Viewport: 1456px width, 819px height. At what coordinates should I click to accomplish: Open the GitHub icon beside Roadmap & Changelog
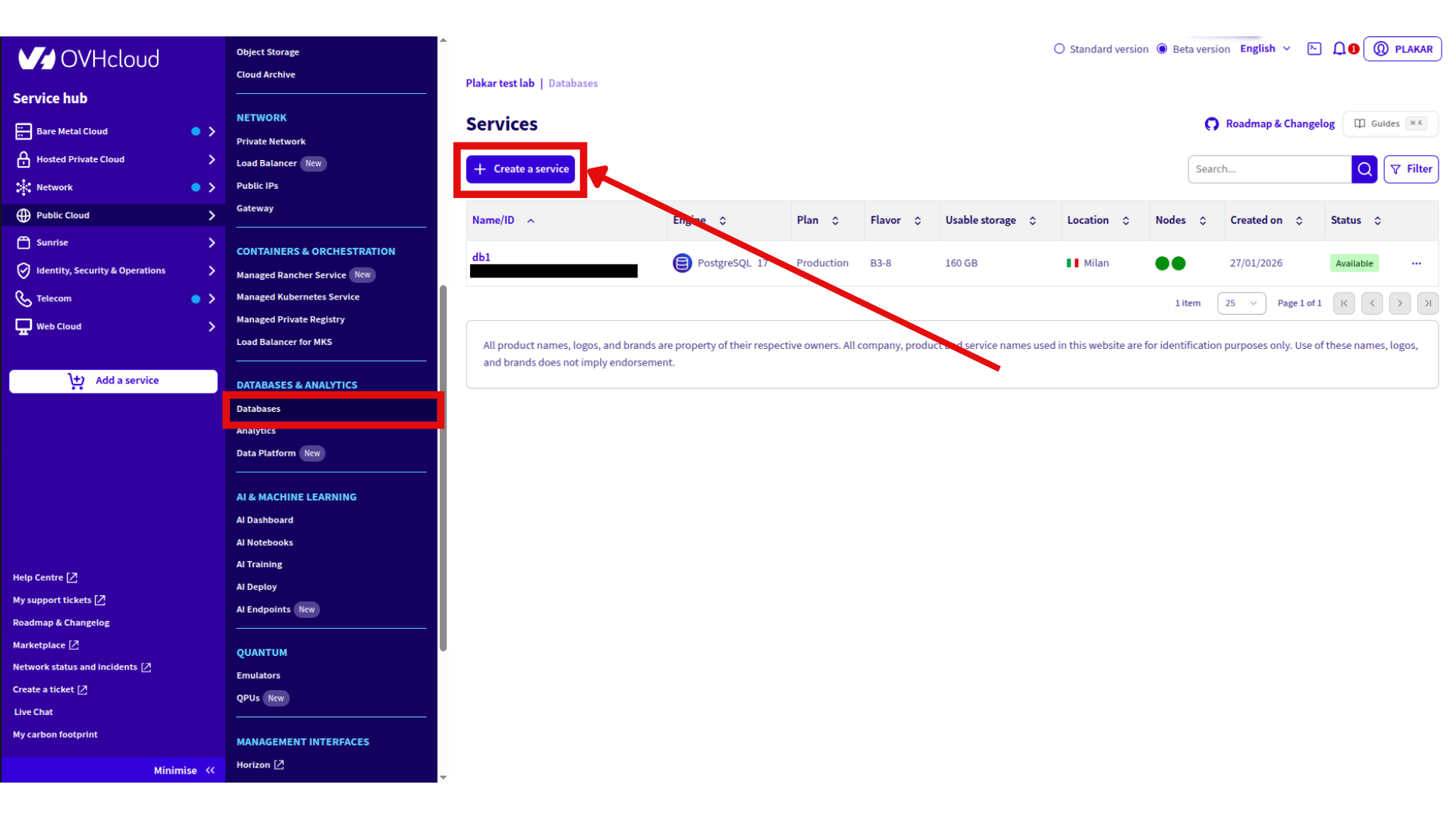[x=1211, y=124]
